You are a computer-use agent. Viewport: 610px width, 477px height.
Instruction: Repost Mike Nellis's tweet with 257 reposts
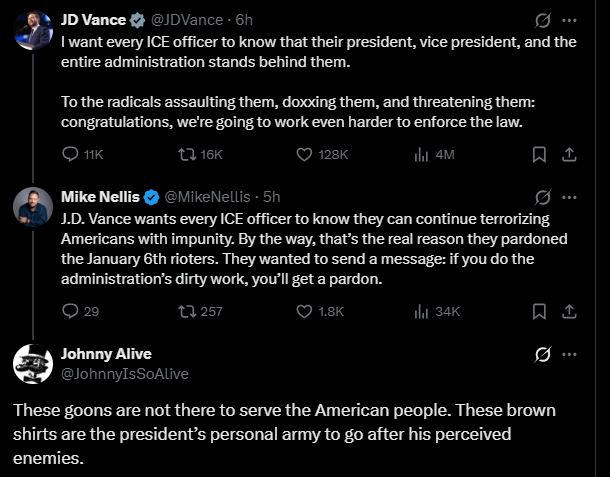pyautogui.click(x=186, y=311)
